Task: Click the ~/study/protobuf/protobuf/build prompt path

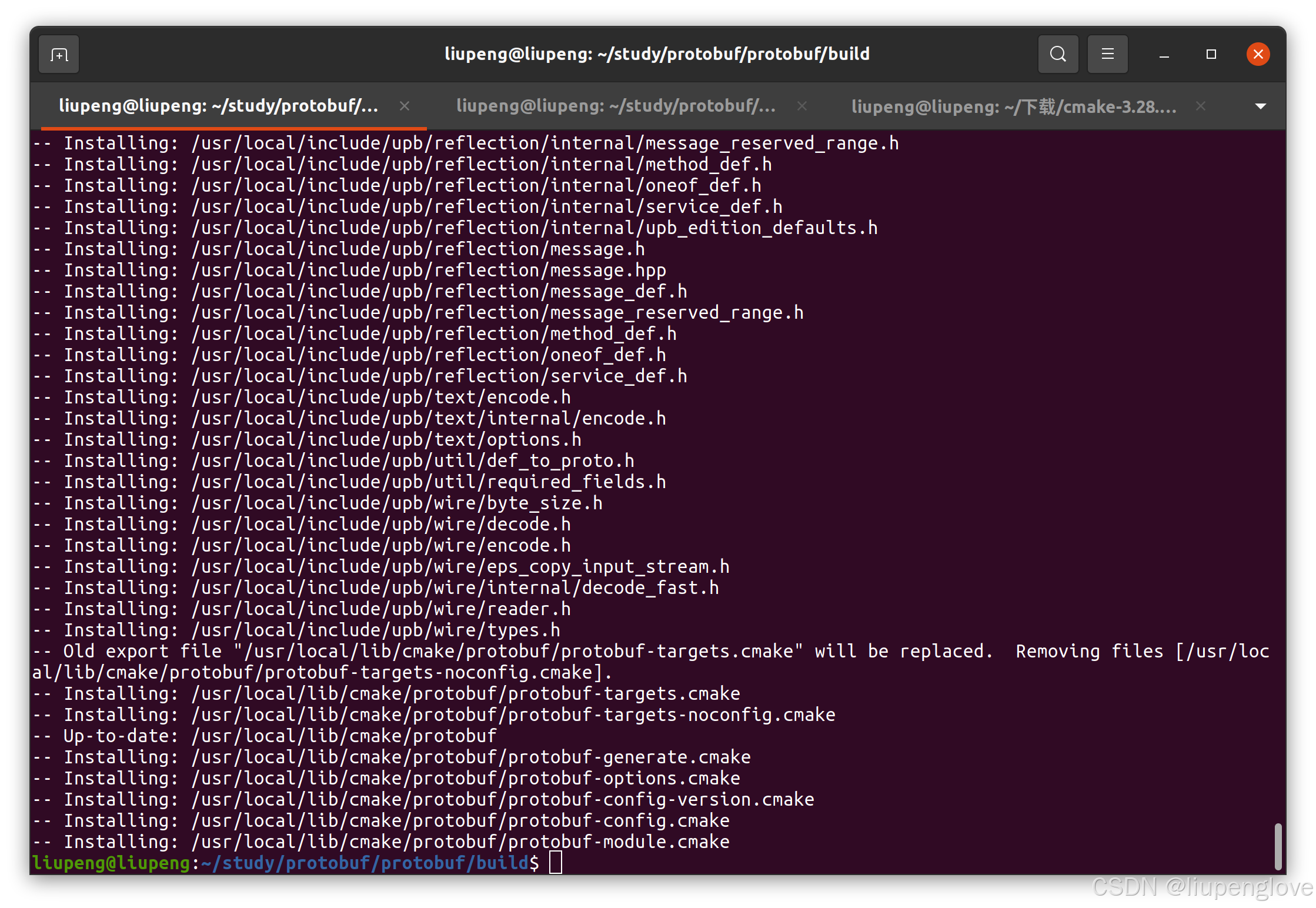Action: [x=365, y=863]
